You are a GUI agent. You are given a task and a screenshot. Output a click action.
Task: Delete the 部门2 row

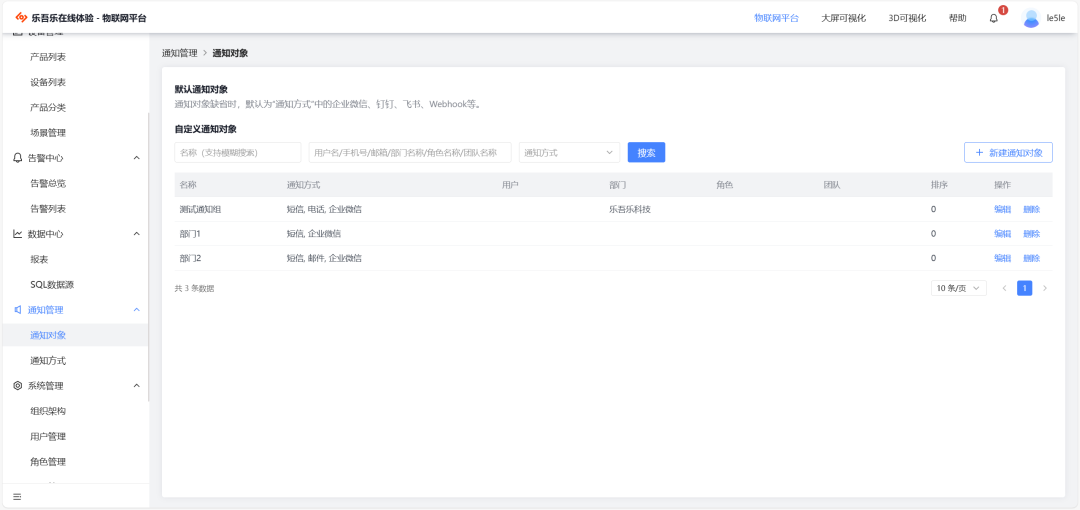click(1031, 258)
